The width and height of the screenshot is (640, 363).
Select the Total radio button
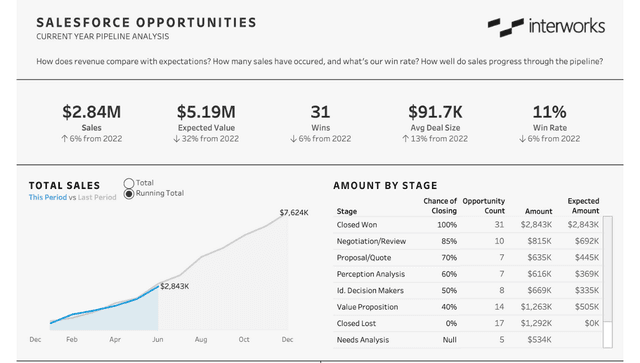coord(129,183)
